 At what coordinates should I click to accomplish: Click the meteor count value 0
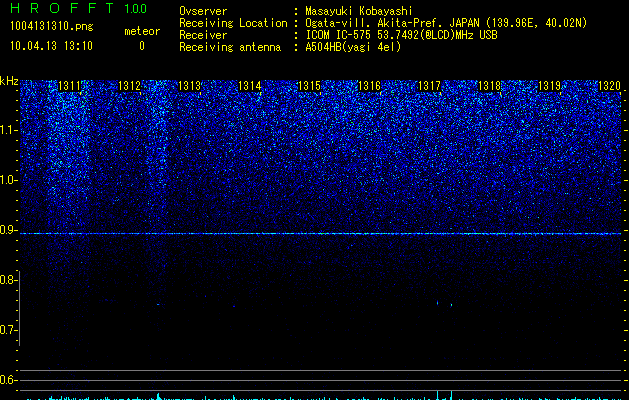click(142, 46)
